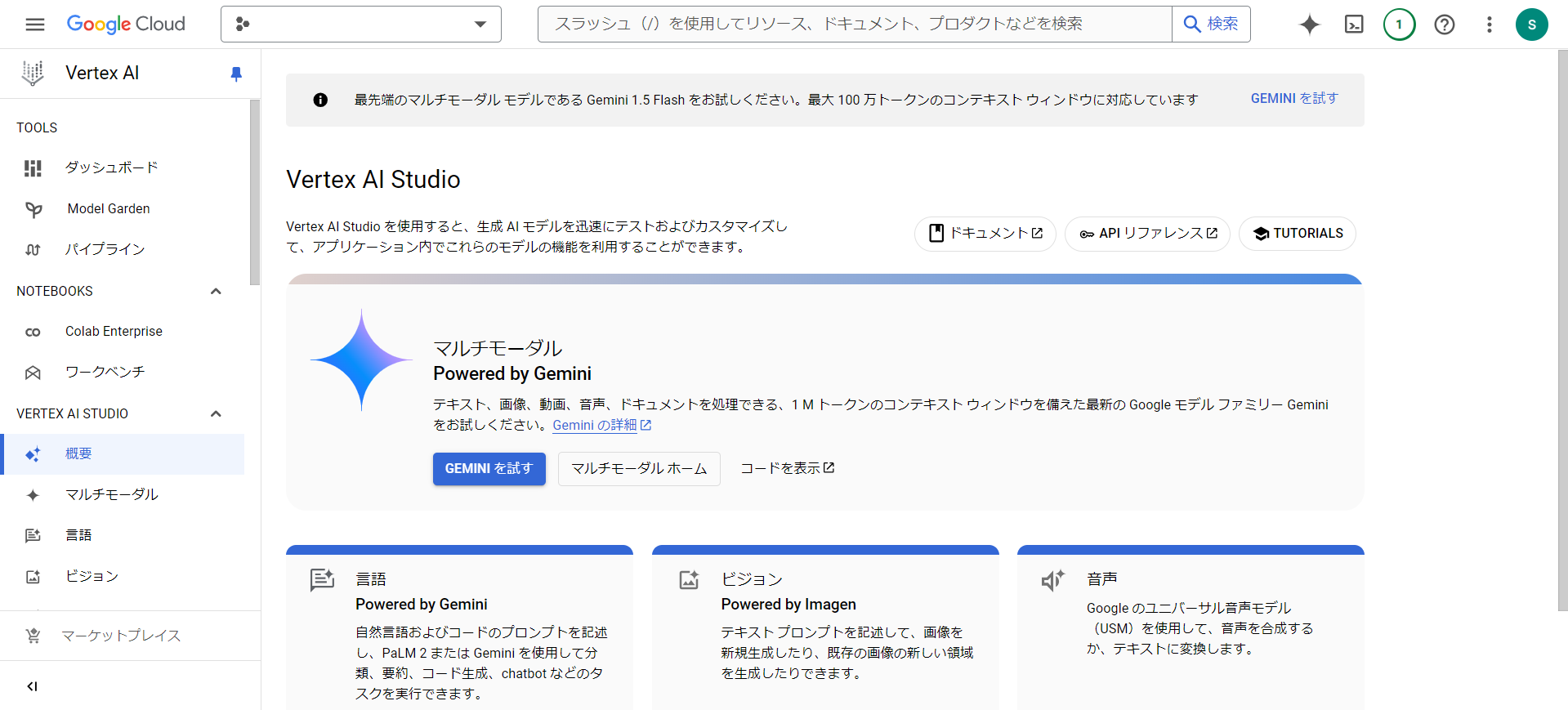Open the Gemini sparkle assistant icon

[x=1310, y=25]
